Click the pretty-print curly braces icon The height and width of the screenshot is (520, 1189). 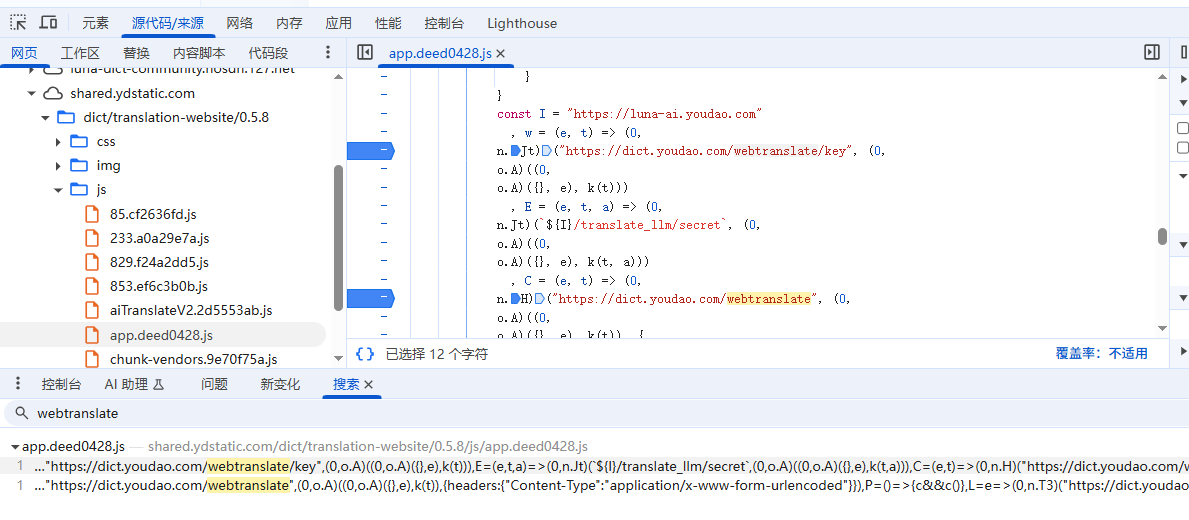point(365,354)
